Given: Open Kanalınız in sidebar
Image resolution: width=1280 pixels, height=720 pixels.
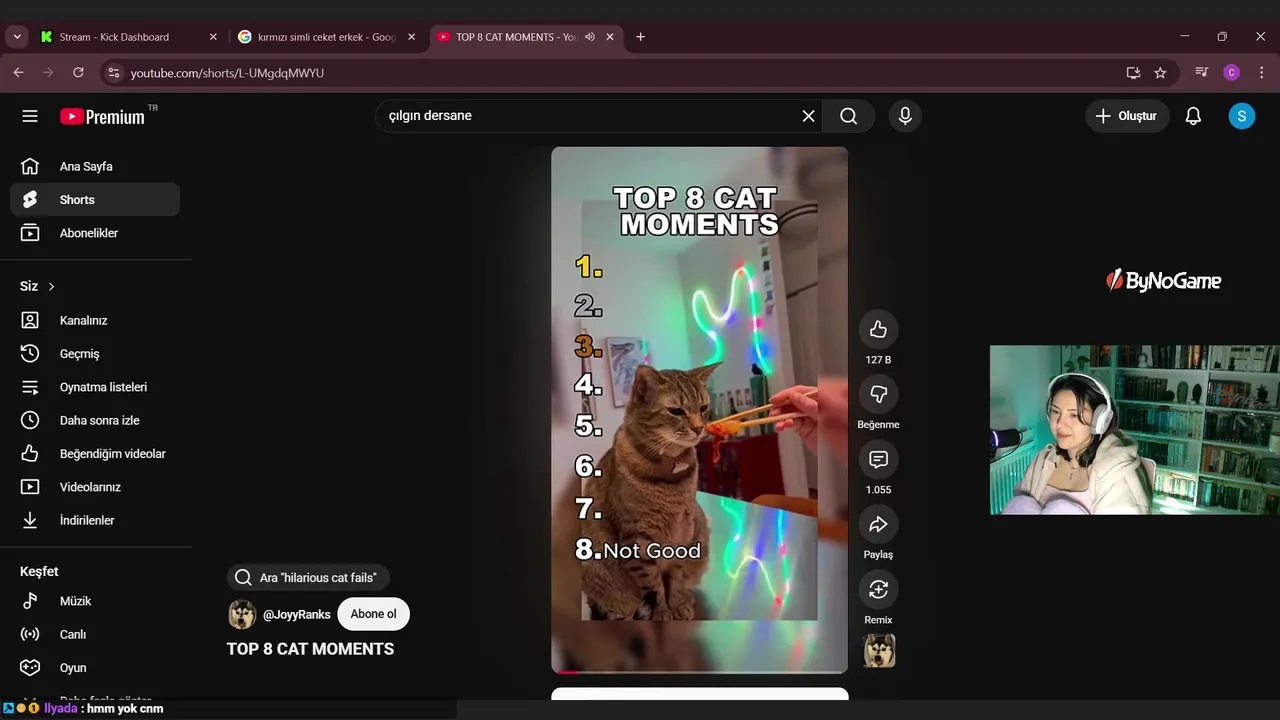Looking at the screenshot, I should tap(95, 321).
